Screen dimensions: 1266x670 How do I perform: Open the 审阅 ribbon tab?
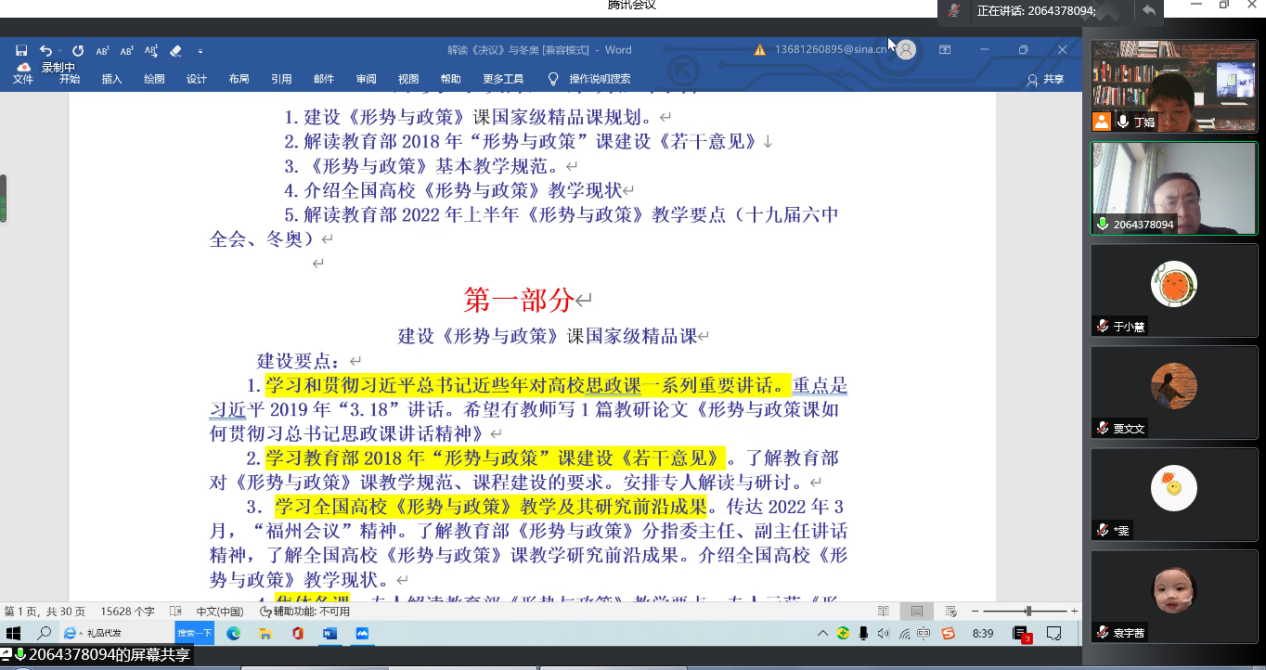click(366, 79)
